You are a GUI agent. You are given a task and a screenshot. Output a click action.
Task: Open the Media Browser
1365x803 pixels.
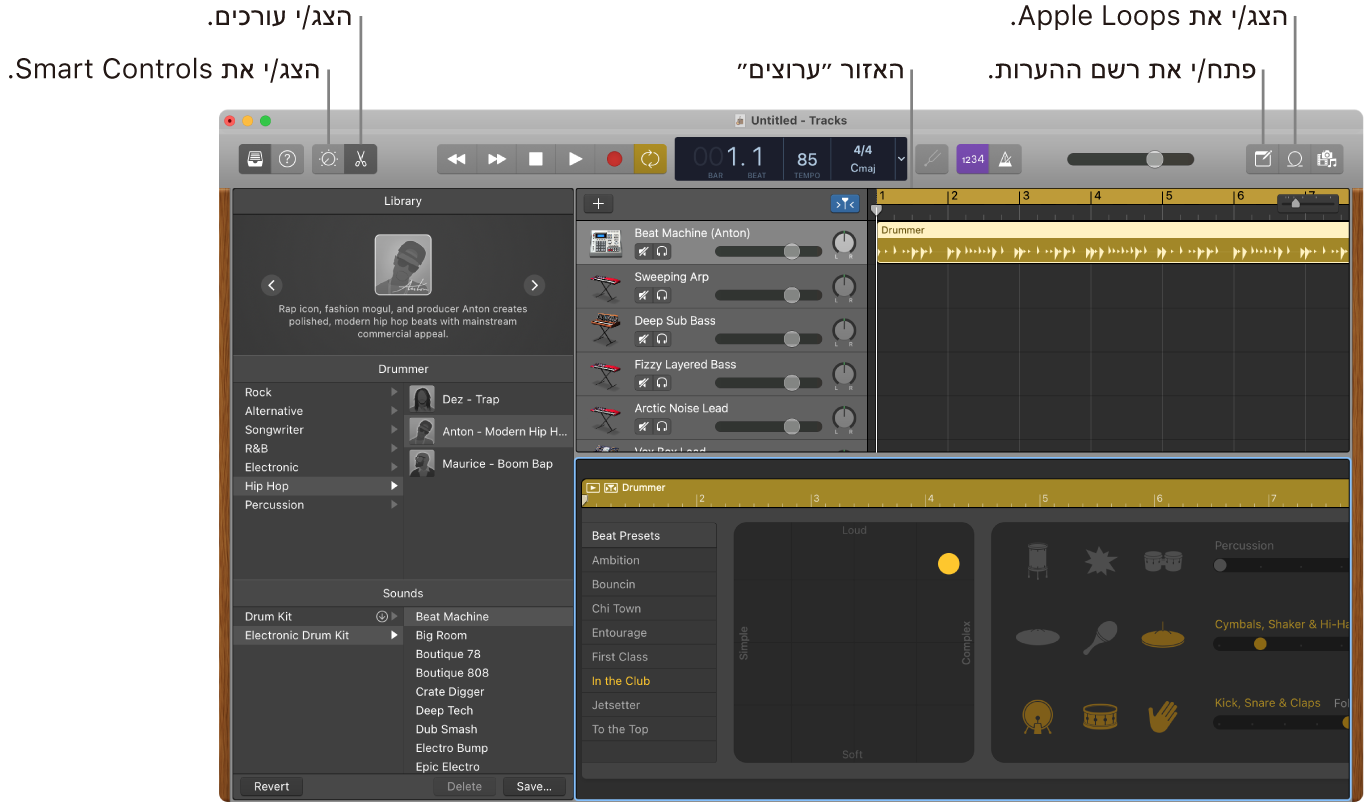1327,159
